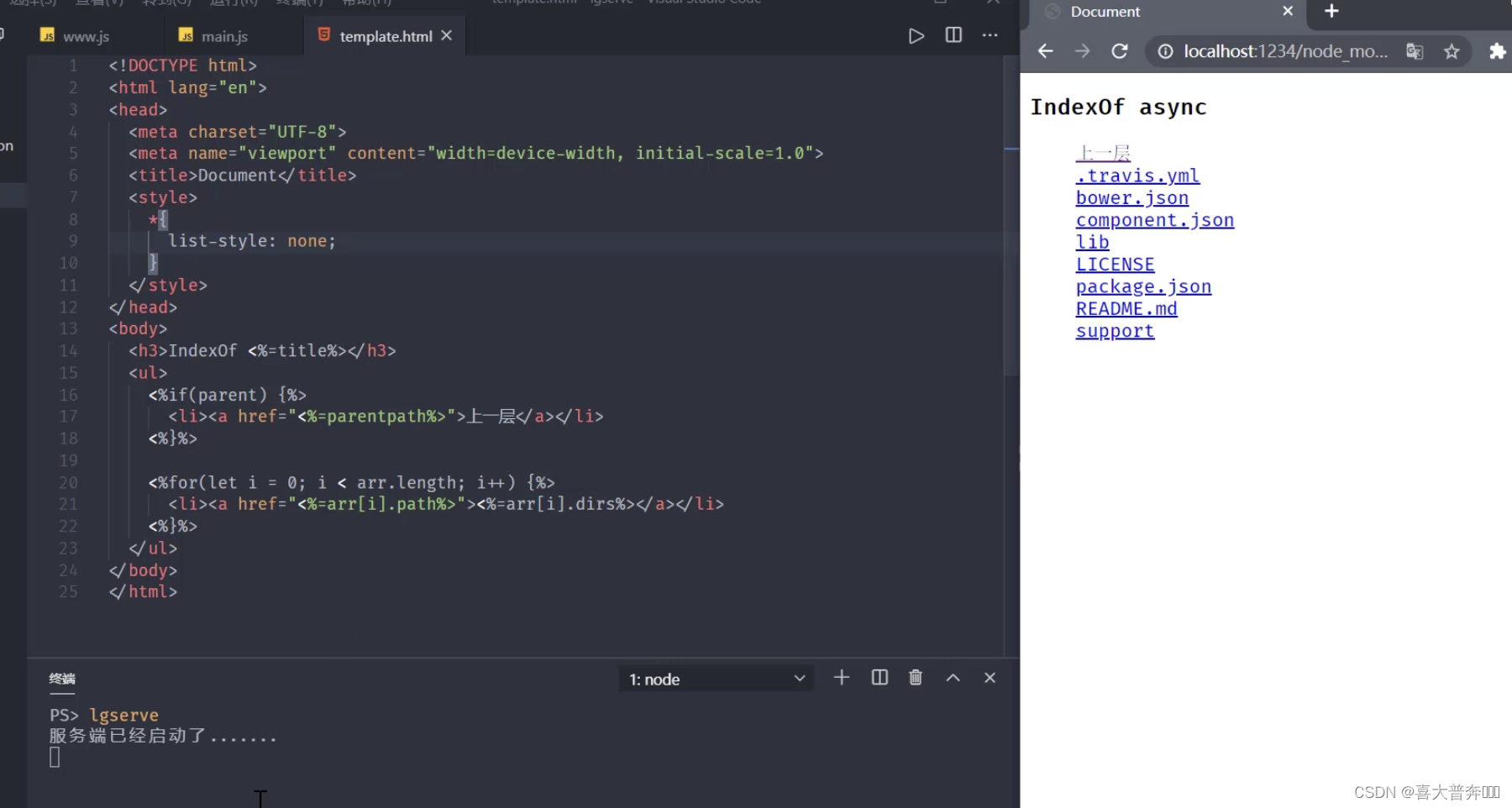Image resolution: width=1512 pixels, height=808 pixels.
Task: Open the '1: node' terminal dropdown
Action: tap(717, 679)
